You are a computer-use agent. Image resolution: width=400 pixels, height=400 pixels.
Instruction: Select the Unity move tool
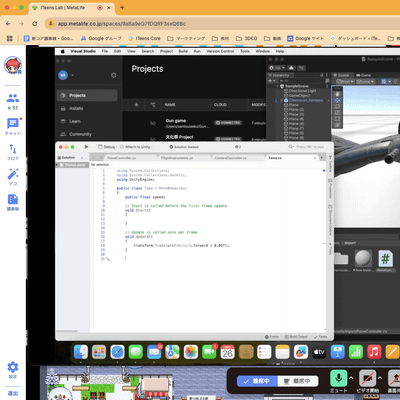337,100
